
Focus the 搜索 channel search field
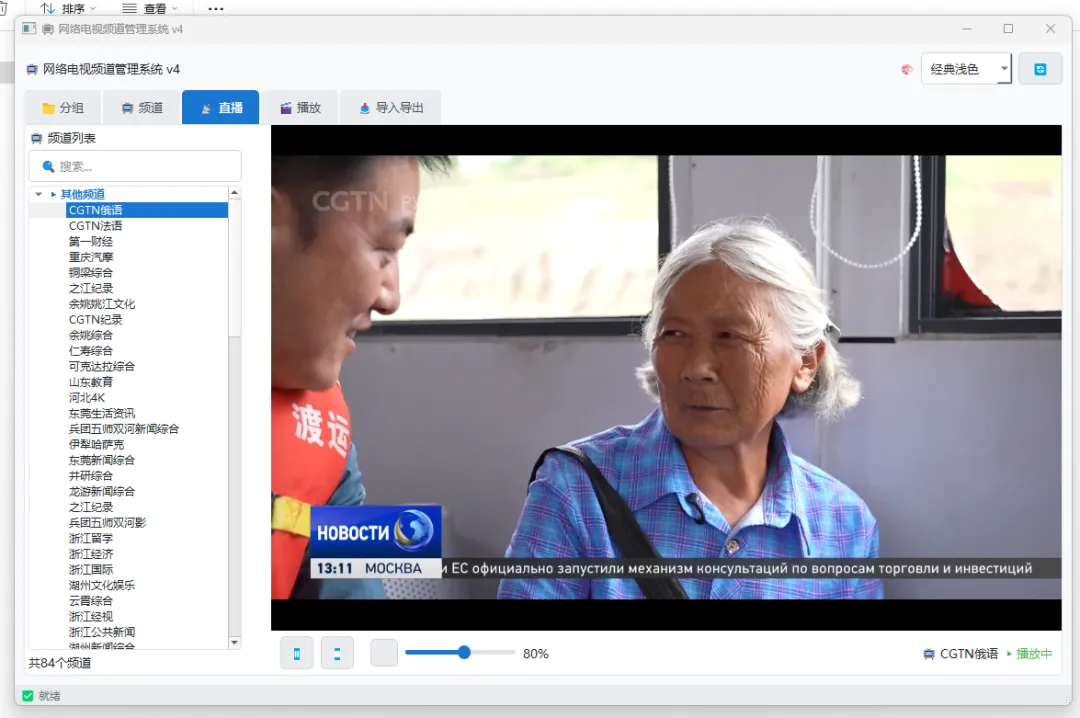135,166
